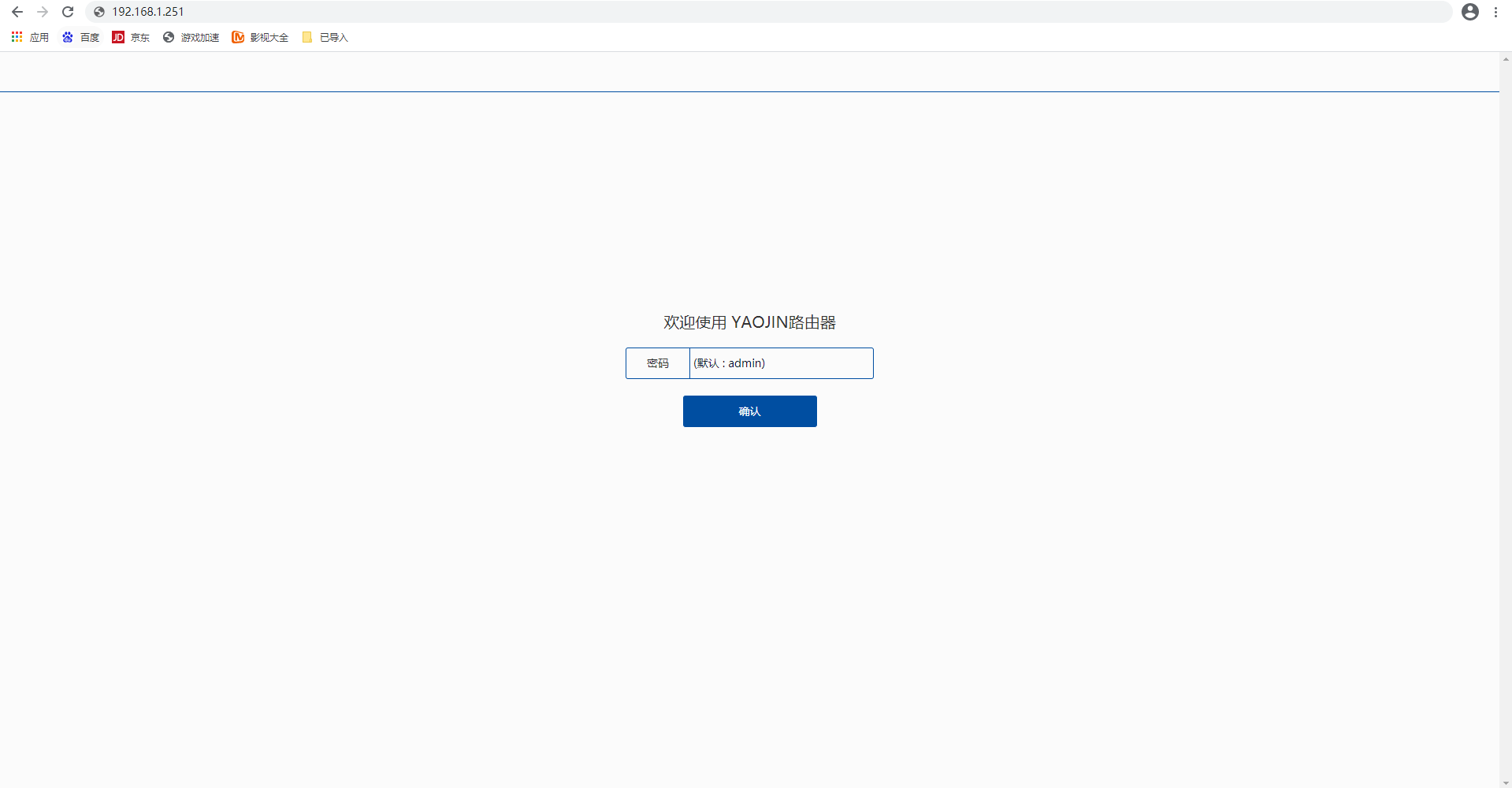
Task: Open the 影视大全 bookmark
Action: pyautogui.click(x=260, y=37)
